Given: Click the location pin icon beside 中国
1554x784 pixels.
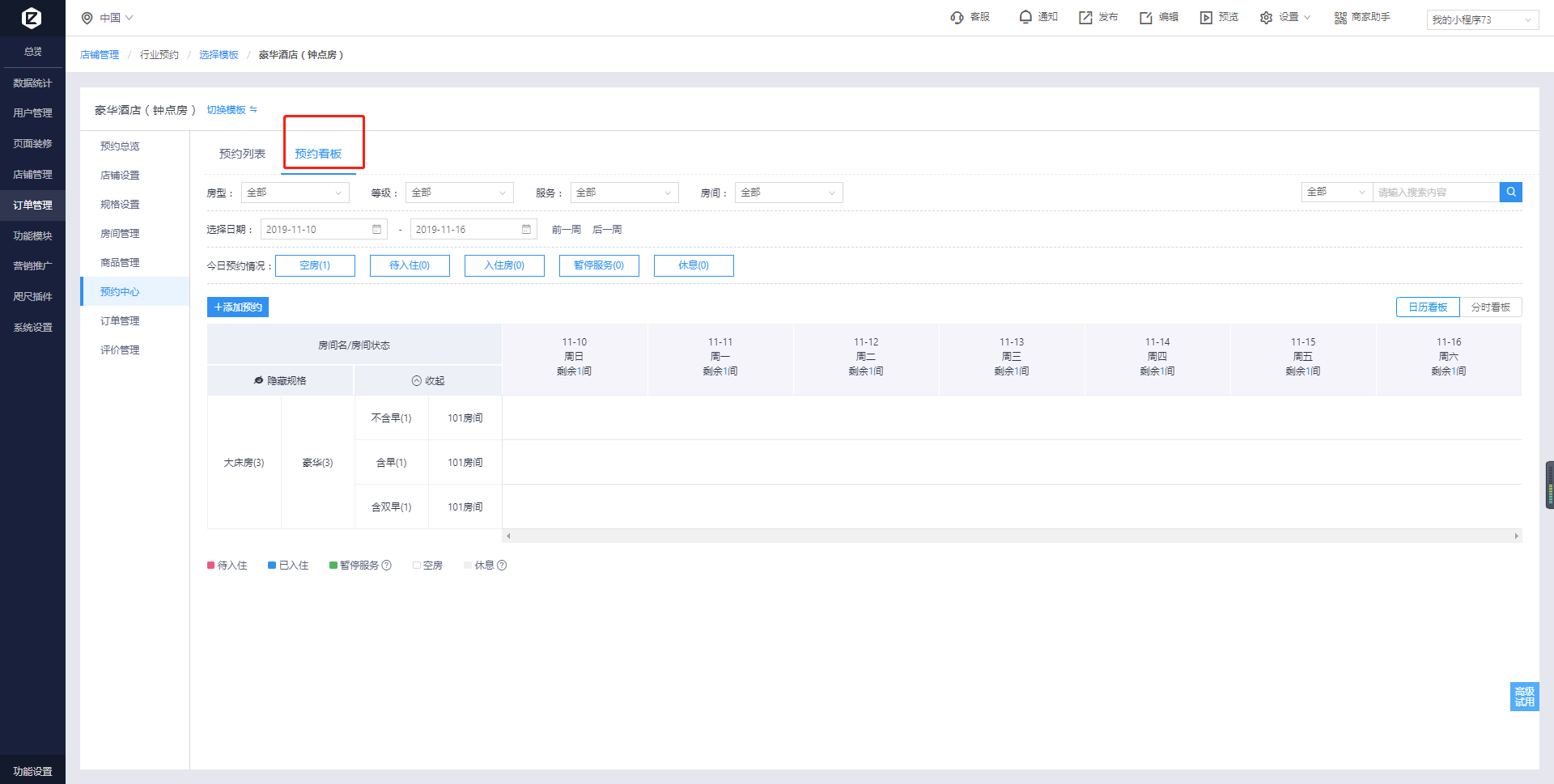Looking at the screenshot, I should [x=87, y=18].
